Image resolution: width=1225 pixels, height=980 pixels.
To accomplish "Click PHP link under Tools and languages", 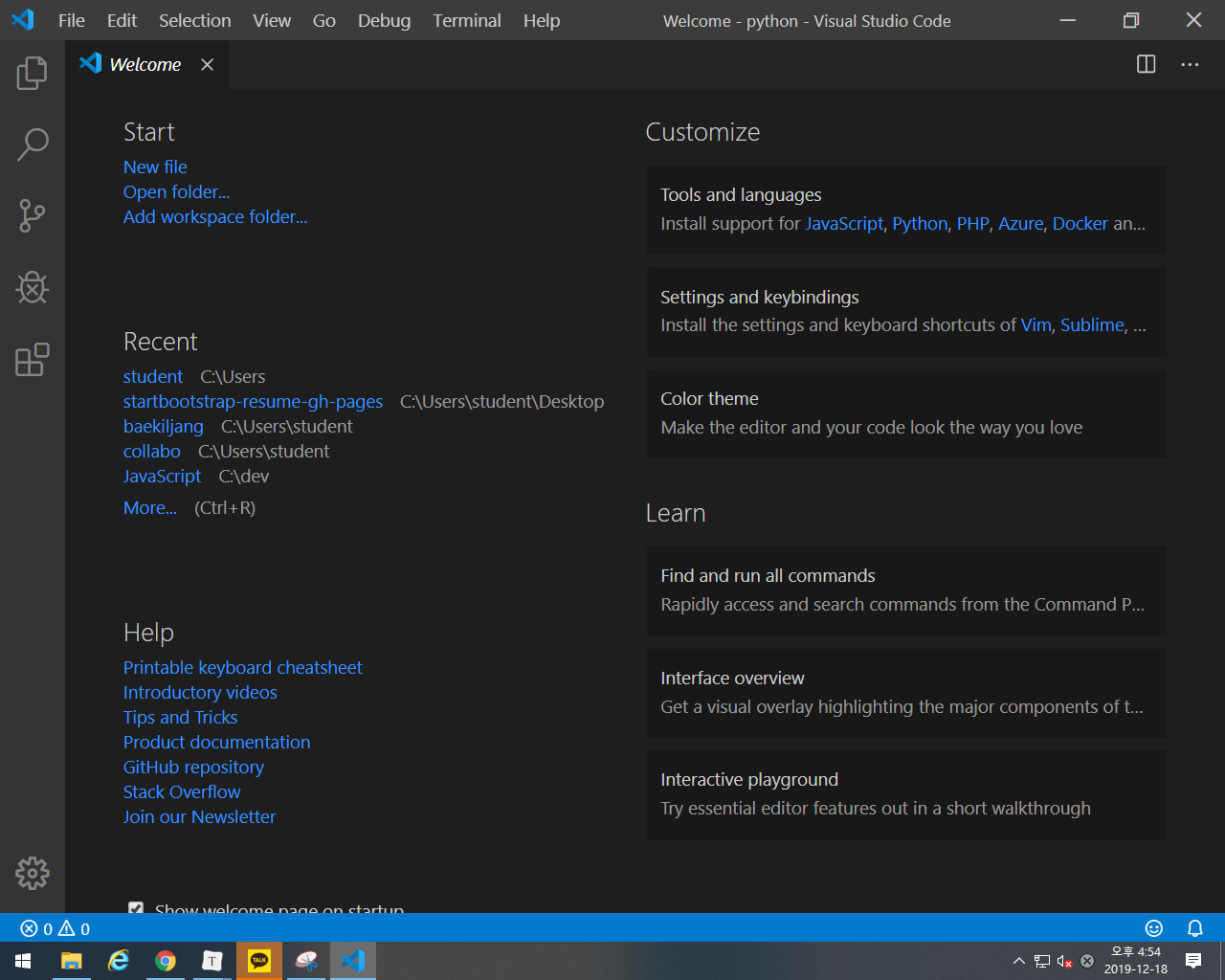I will tap(972, 223).
